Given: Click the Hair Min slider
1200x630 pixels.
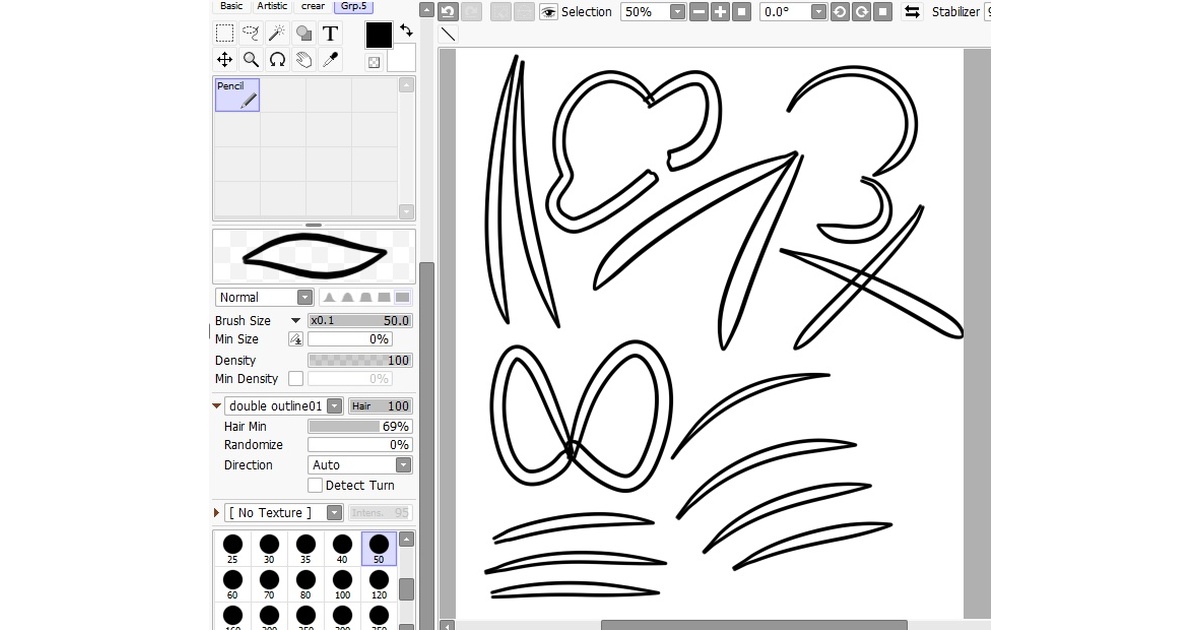Looking at the screenshot, I should coord(360,426).
